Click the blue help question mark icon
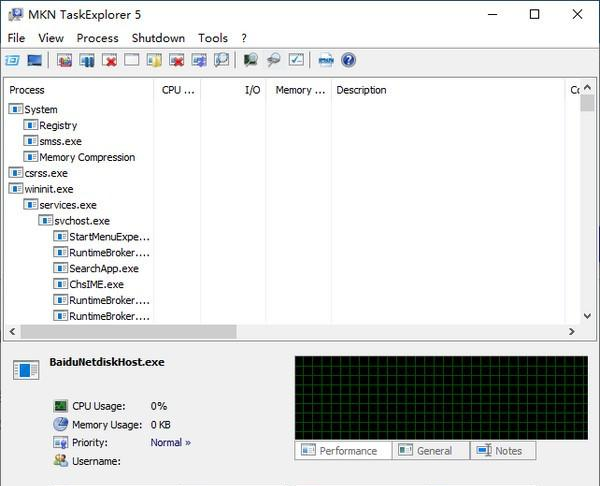Viewport: 600px width, 486px height. (349, 60)
